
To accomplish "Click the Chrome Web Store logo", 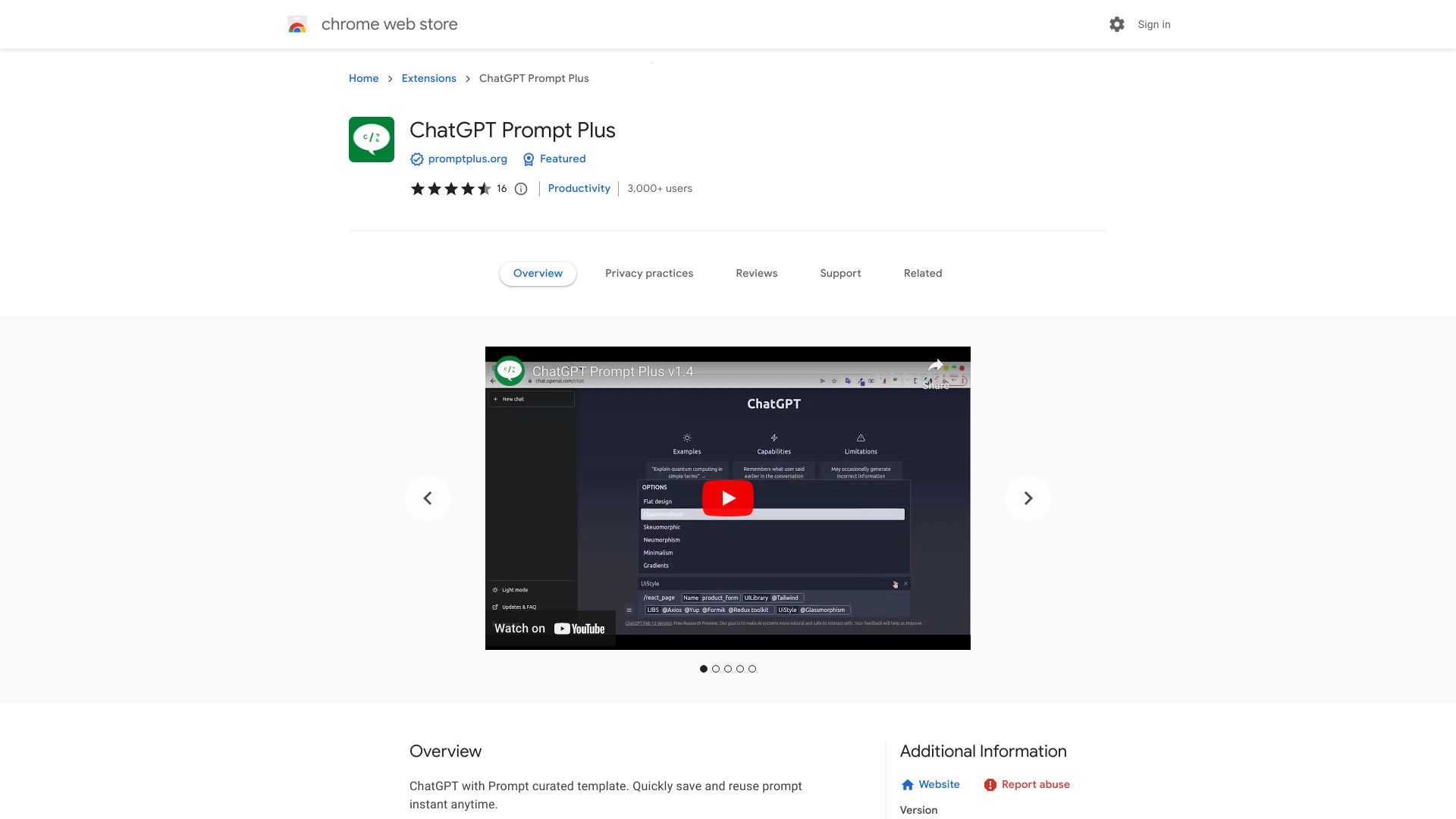I will pos(297,24).
